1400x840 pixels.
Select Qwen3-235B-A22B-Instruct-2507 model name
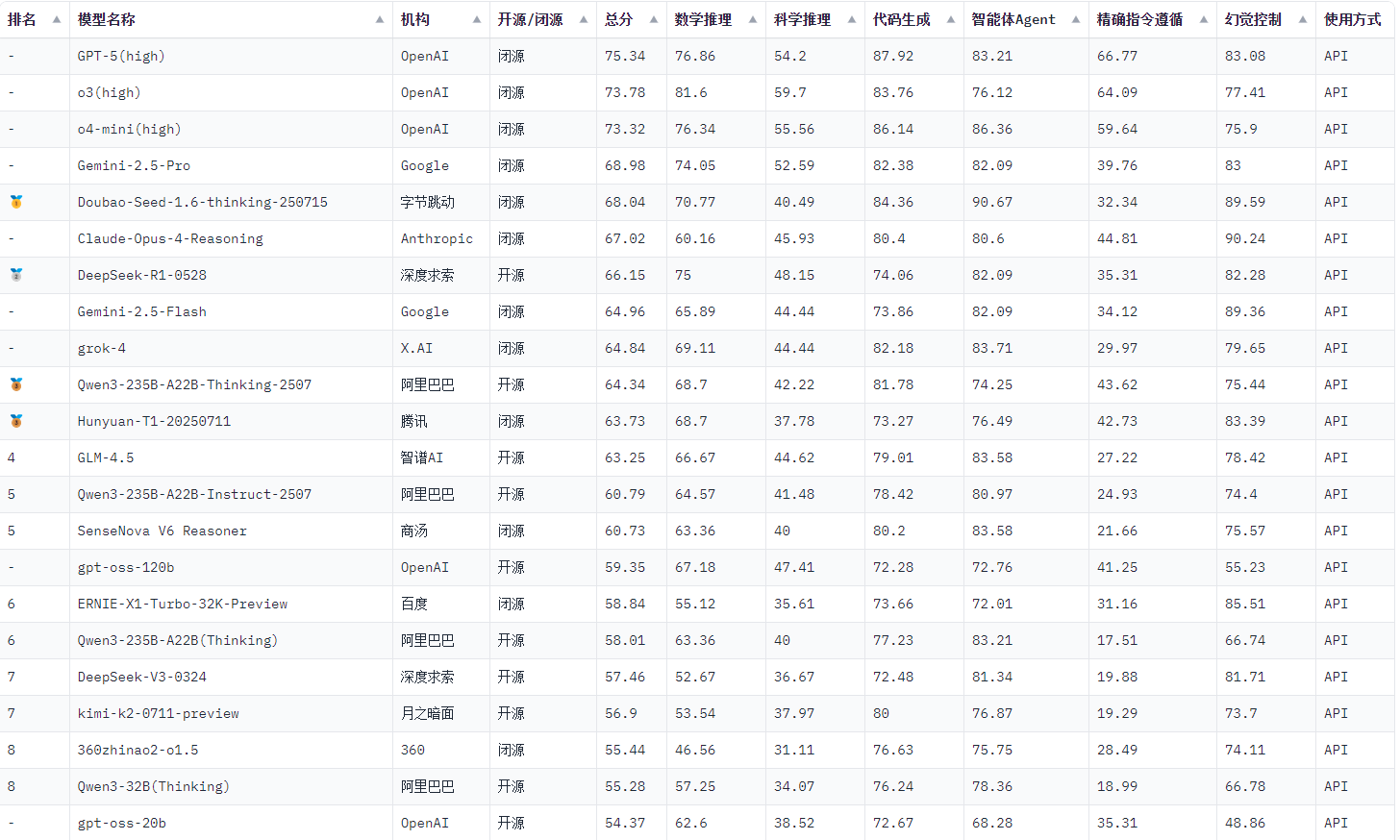(194, 494)
